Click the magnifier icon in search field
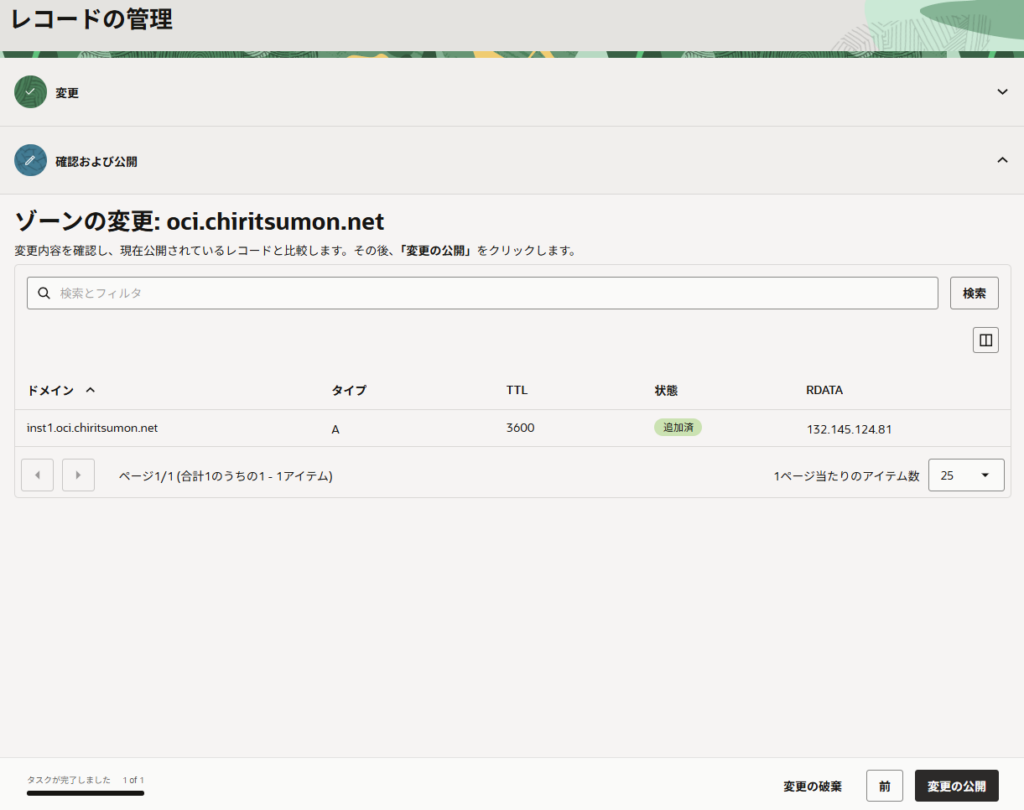 (43, 293)
